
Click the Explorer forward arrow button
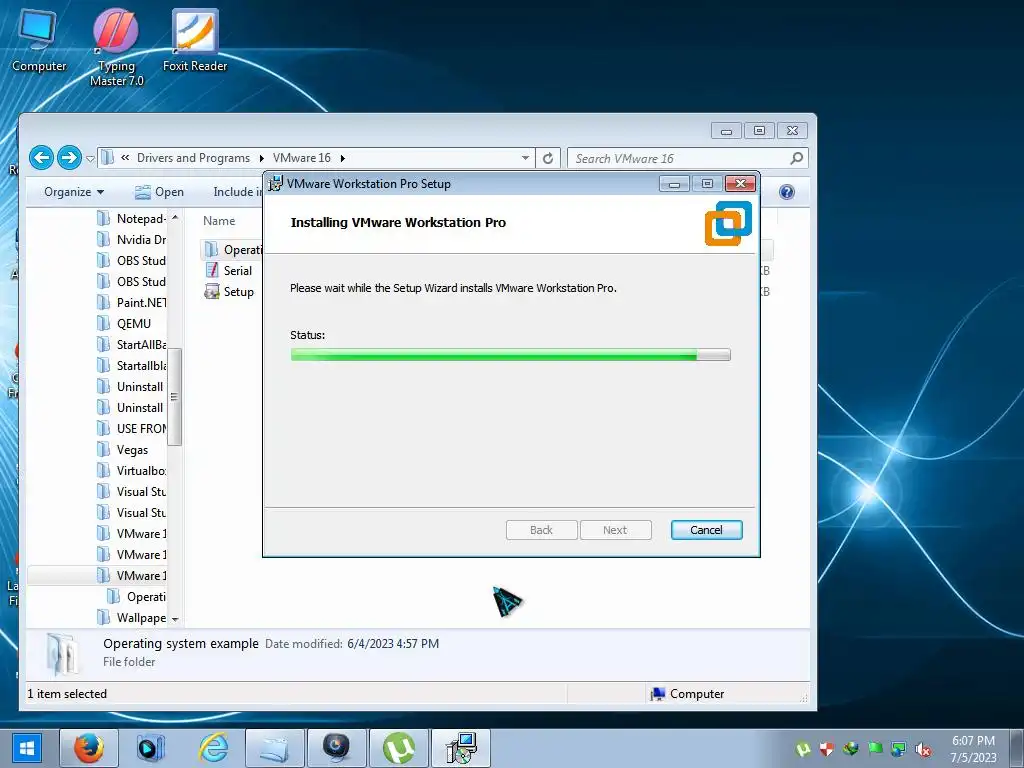[69, 157]
